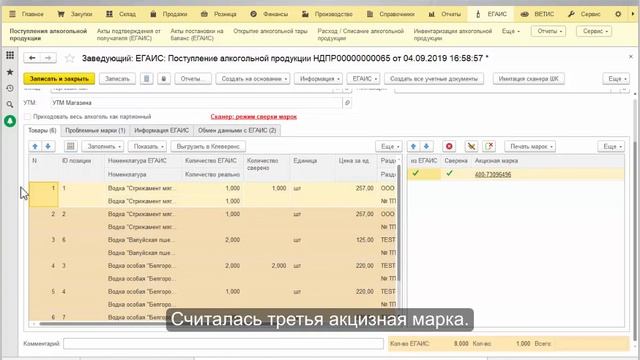Open Печать марок dropdown
This screenshot has width=640, height=360.
530,146
